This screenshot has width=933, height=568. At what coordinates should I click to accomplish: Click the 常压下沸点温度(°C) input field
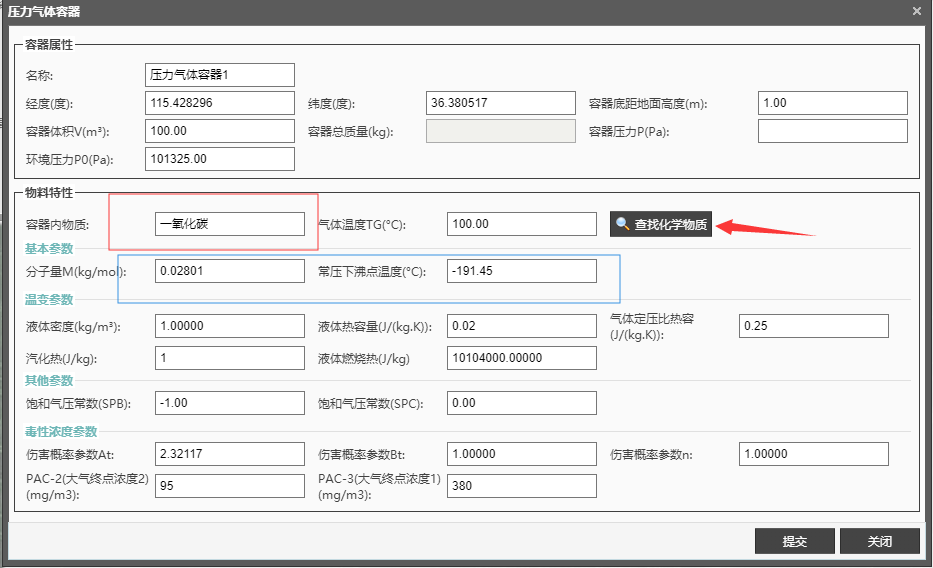[x=522, y=271]
